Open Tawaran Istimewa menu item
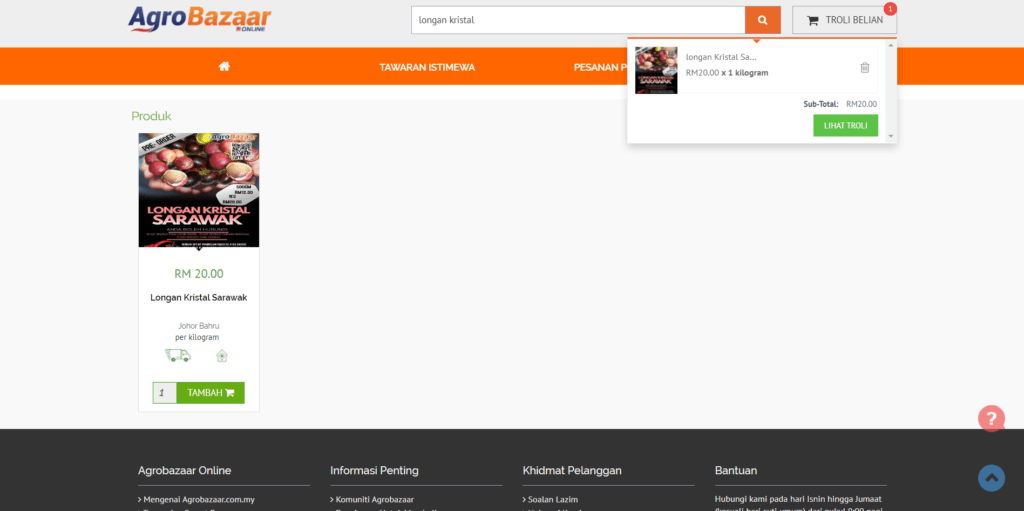The height and width of the screenshot is (511, 1024). (427, 67)
